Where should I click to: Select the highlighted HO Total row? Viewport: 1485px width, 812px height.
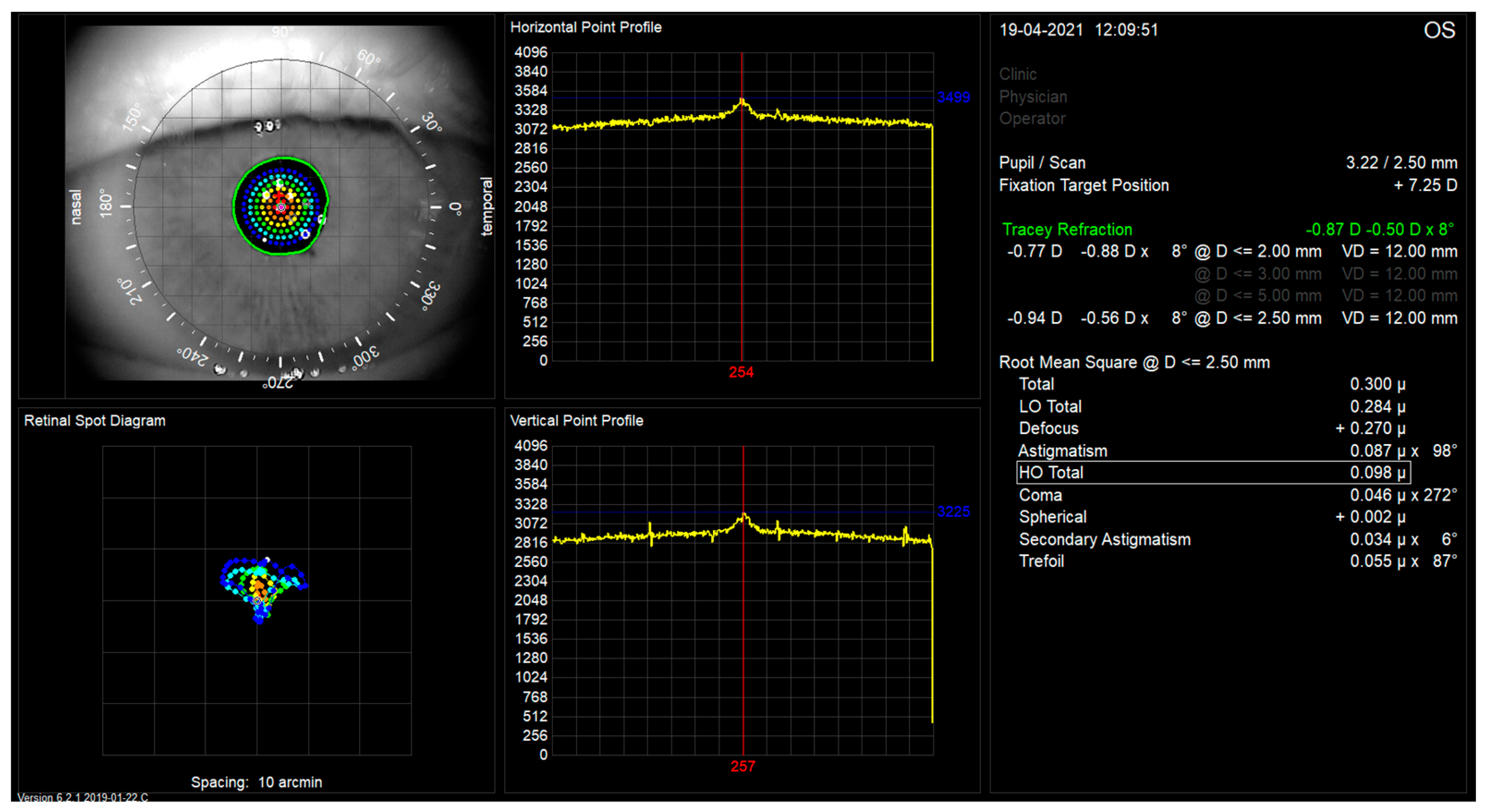(x=1214, y=473)
